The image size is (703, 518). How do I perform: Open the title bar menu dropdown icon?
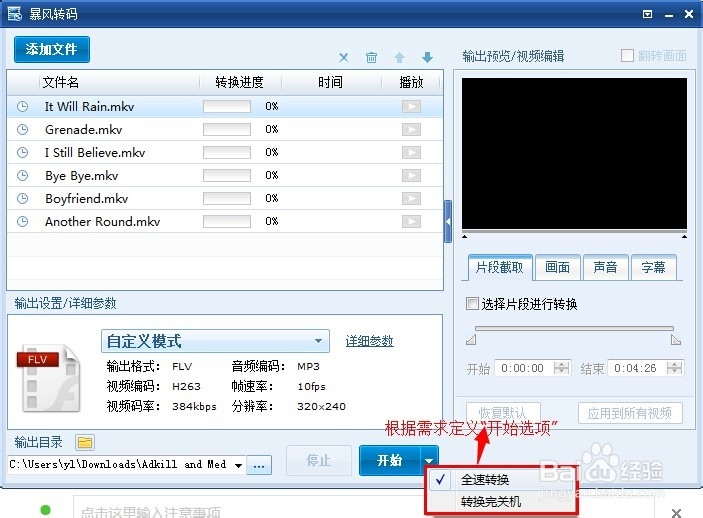pyautogui.click(x=647, y=14)
